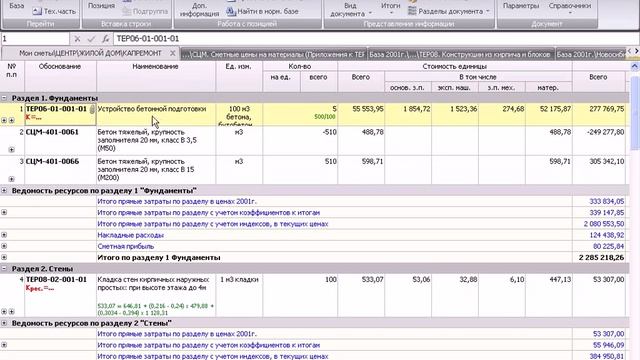The width and height of the screenshot is (640, 360).
Task: Confirm formula with checkmark icon
Action: pyautogui.click(x=91, y=39)
